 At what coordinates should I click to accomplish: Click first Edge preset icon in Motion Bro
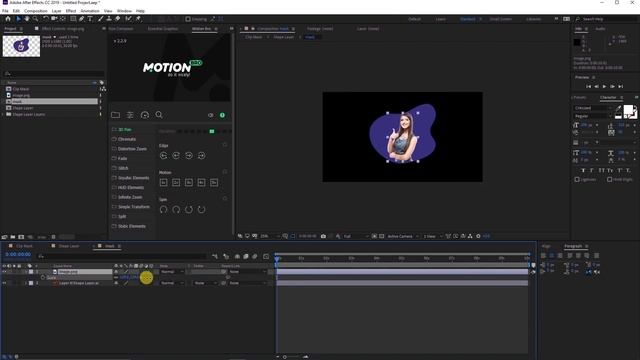tap(163, 156)
